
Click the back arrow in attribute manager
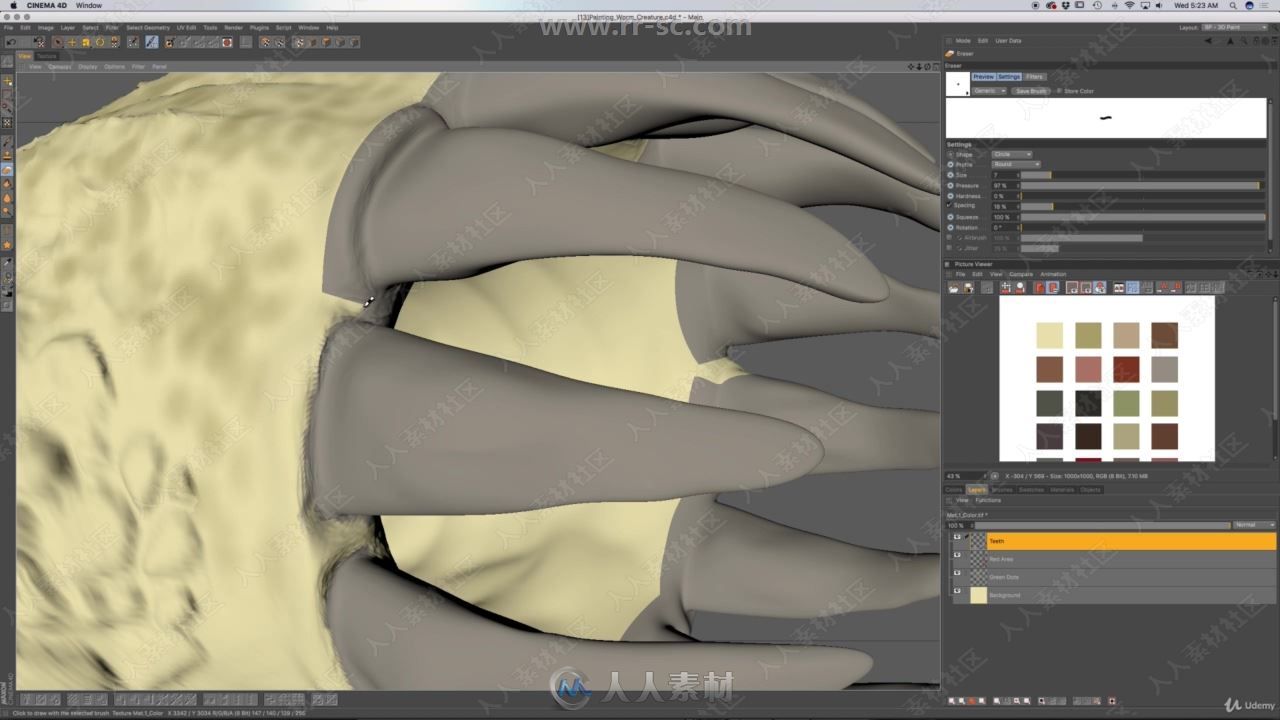point(1208,41)
